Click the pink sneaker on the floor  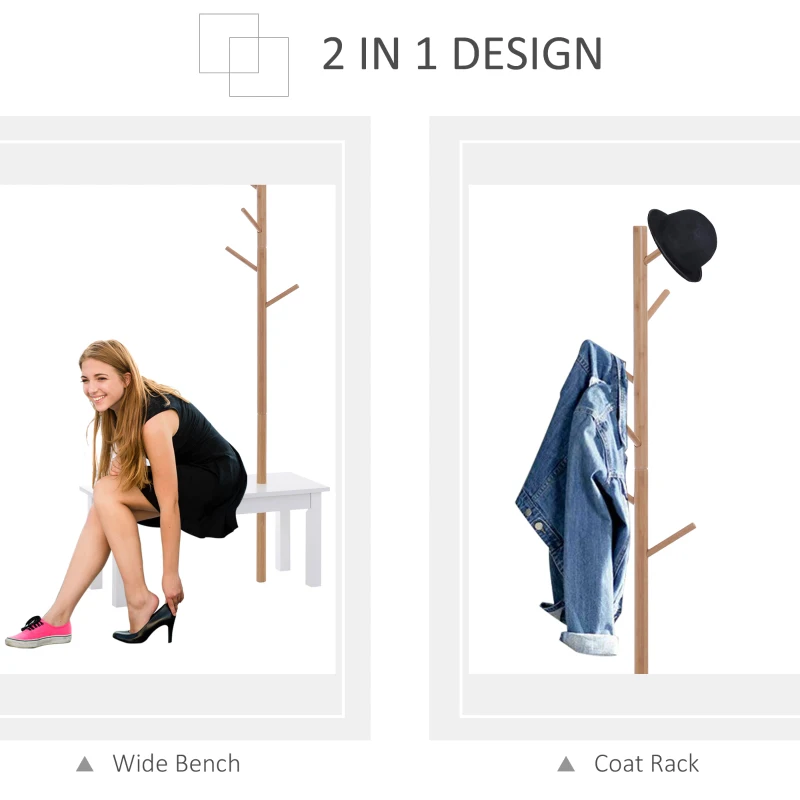(38, 632)
